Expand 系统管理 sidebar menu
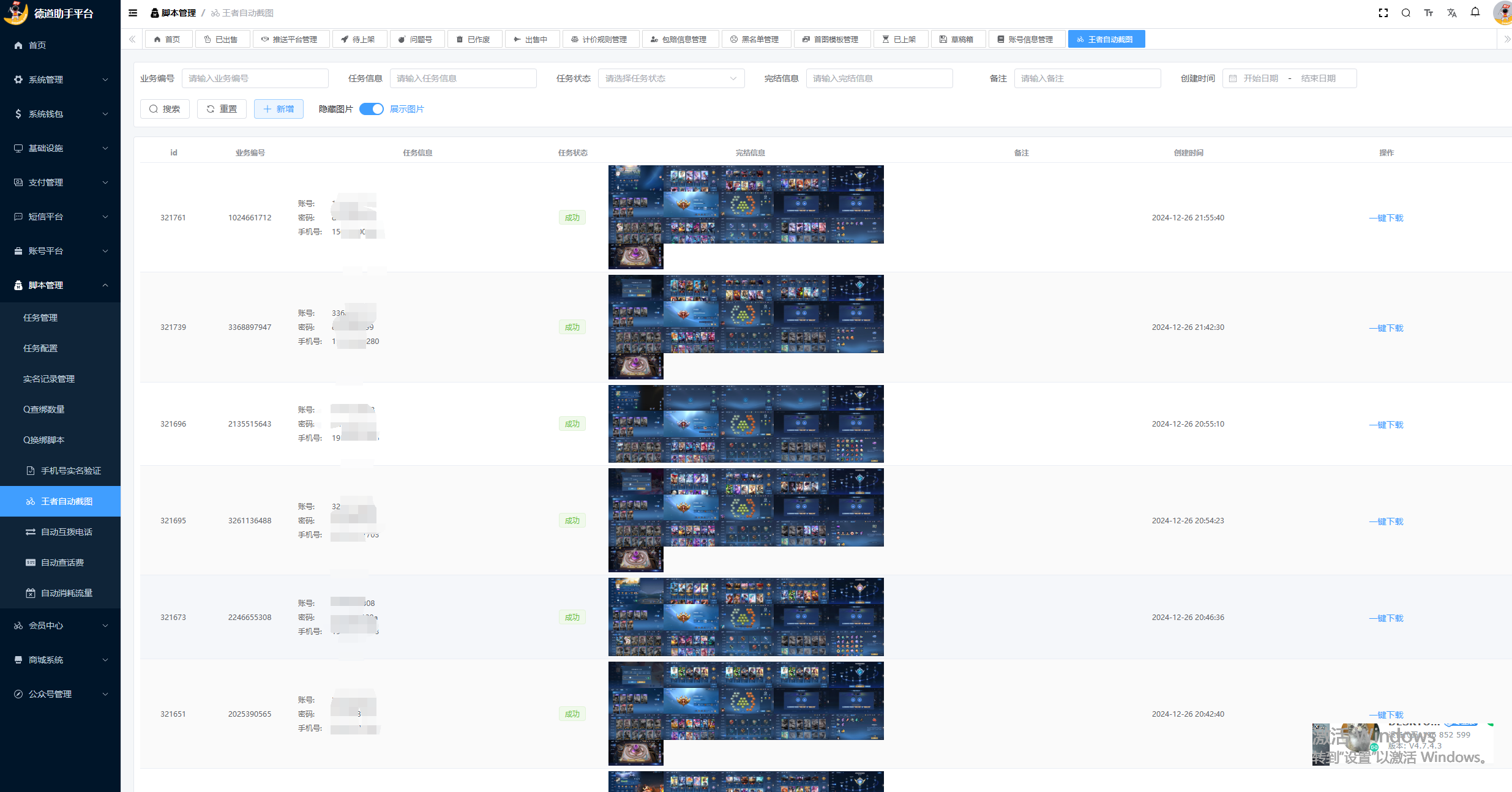The image size is (1512, 792). 60,80
